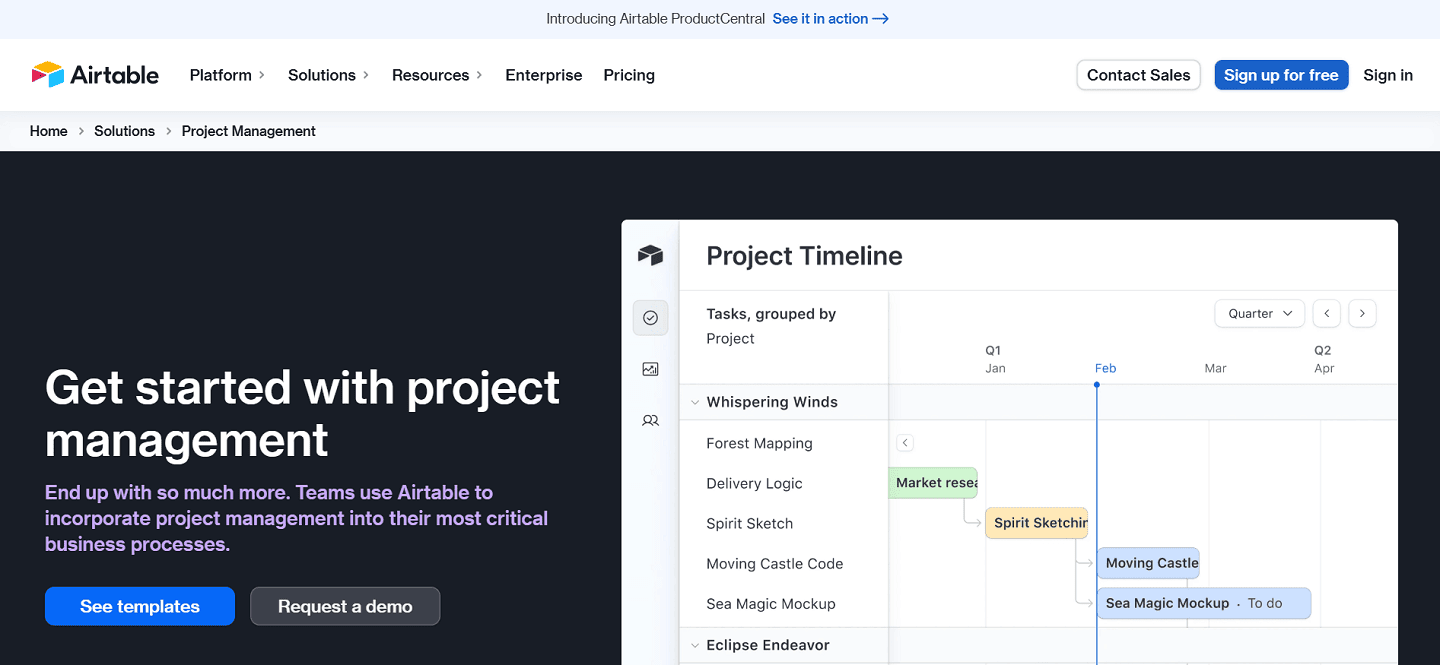Open the Quarter timescale dropdown
Image resolution: width=1440 pixels, height=665 pixels.
click(x=1259, y=313)
